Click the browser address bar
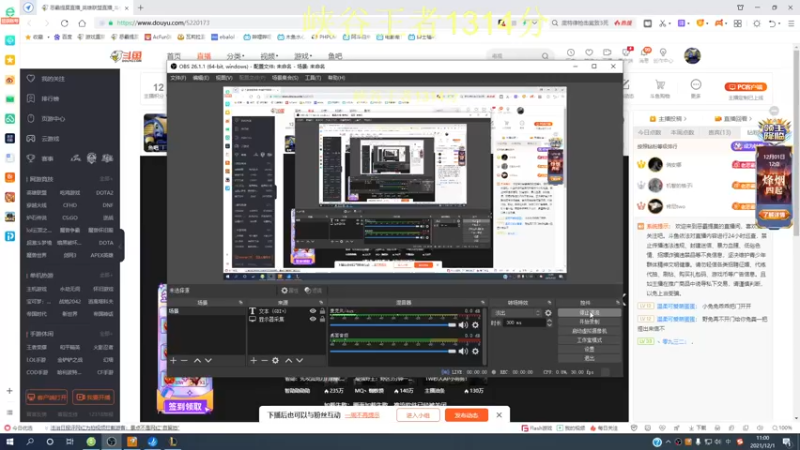Screen dimensions: 800x450 296,23
